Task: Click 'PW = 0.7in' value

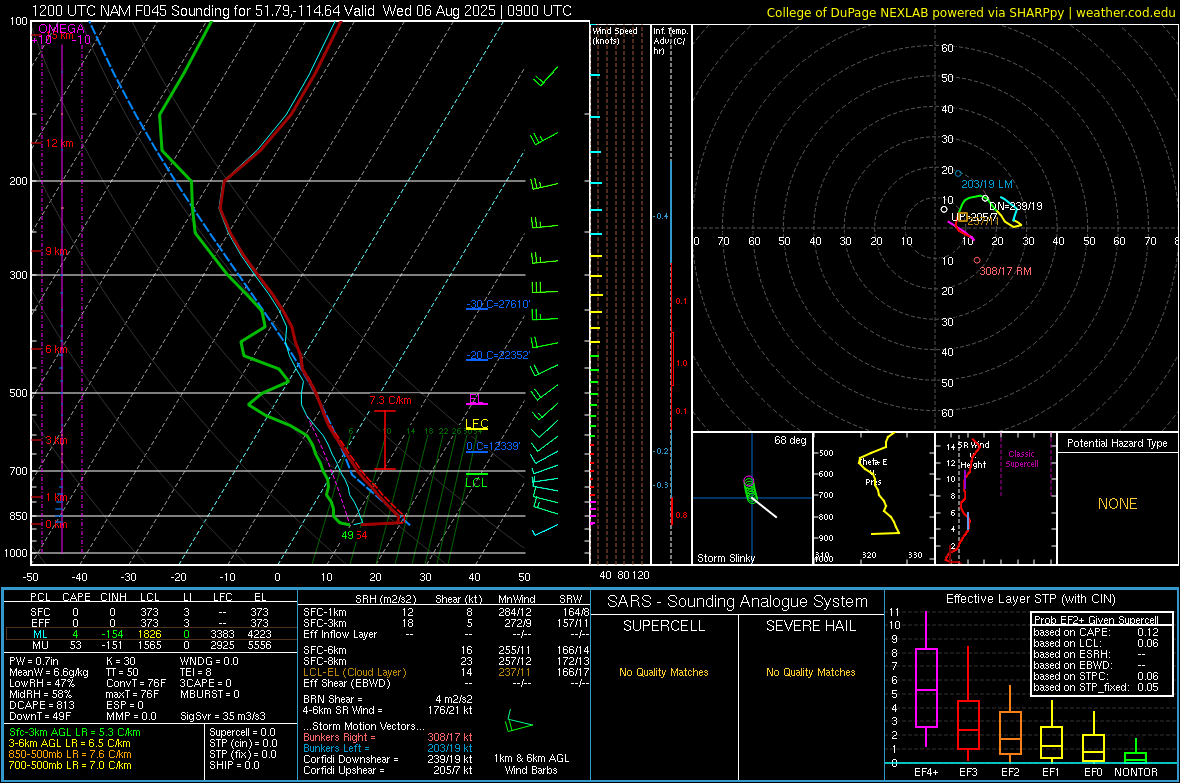Action: click(32, 661)
